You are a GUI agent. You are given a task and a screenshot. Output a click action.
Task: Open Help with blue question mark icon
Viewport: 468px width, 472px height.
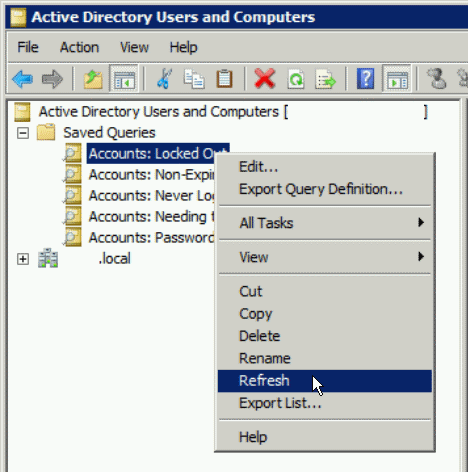coord(366,79)
